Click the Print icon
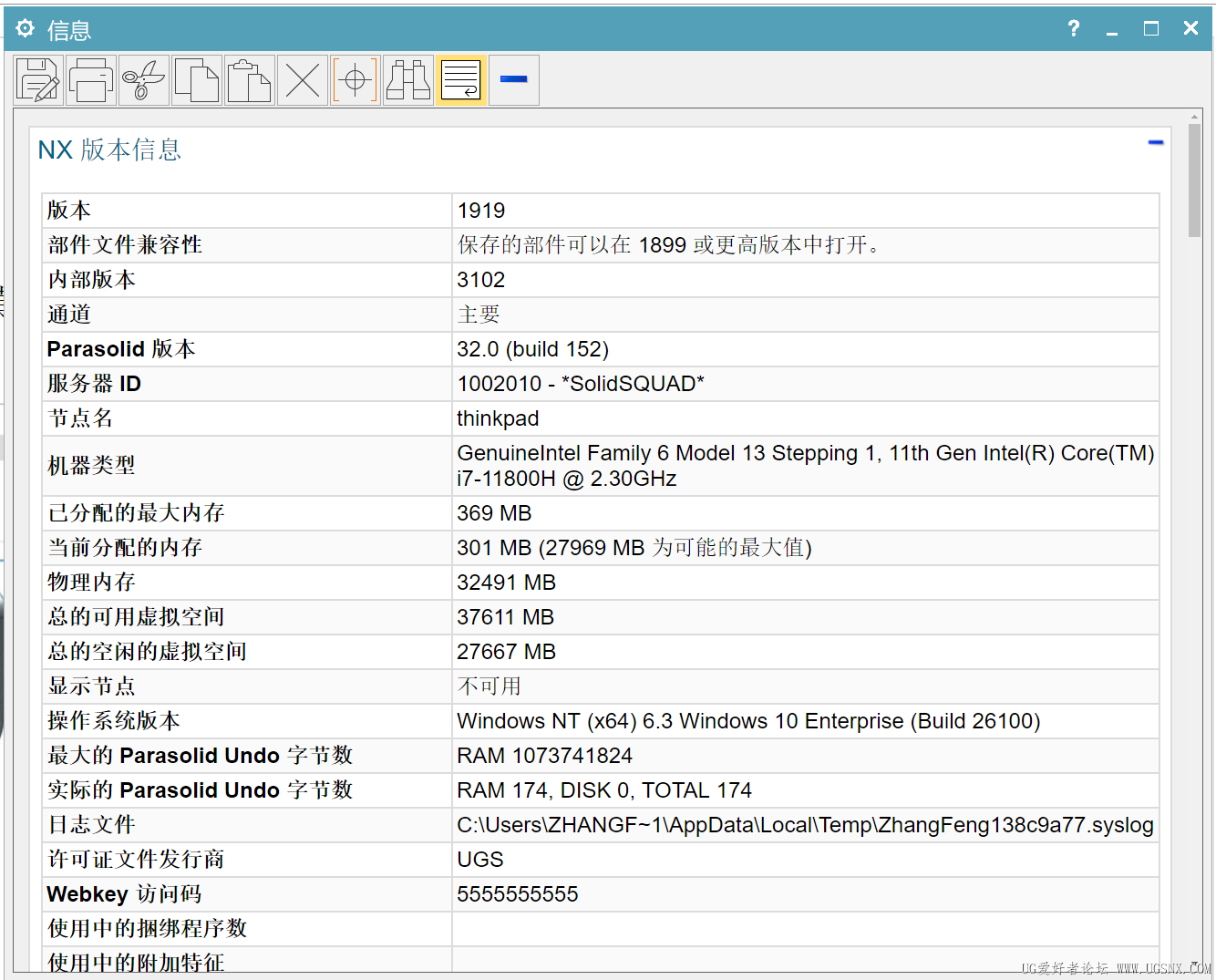This screenshot has height=980, width=1216. tap(91, 80)
